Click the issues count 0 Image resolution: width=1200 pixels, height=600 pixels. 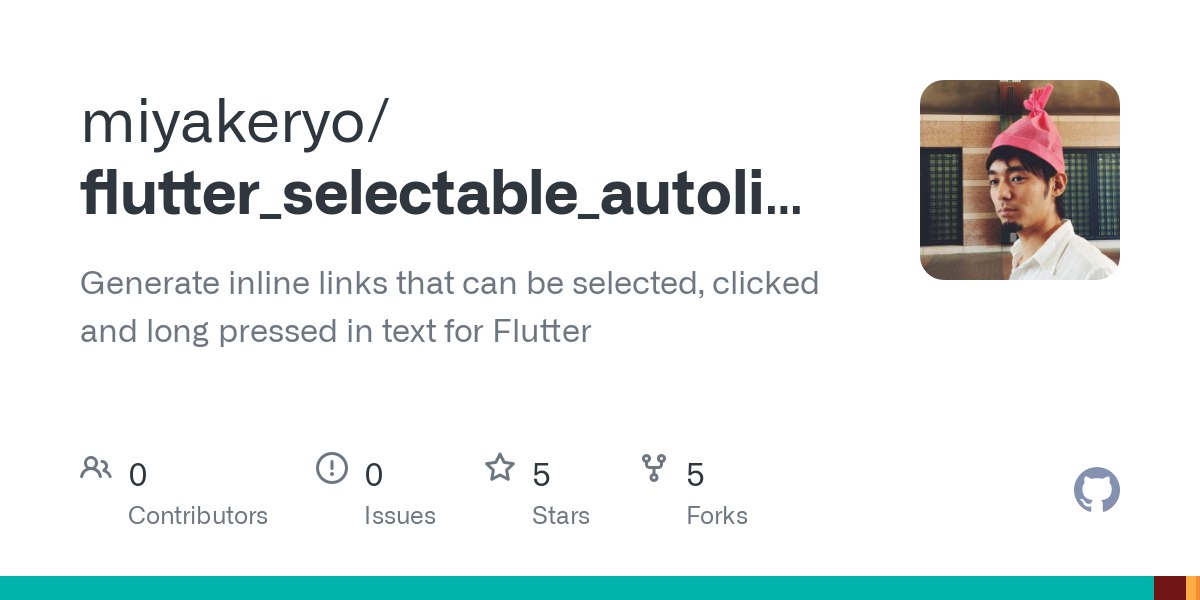pos(374,475)
